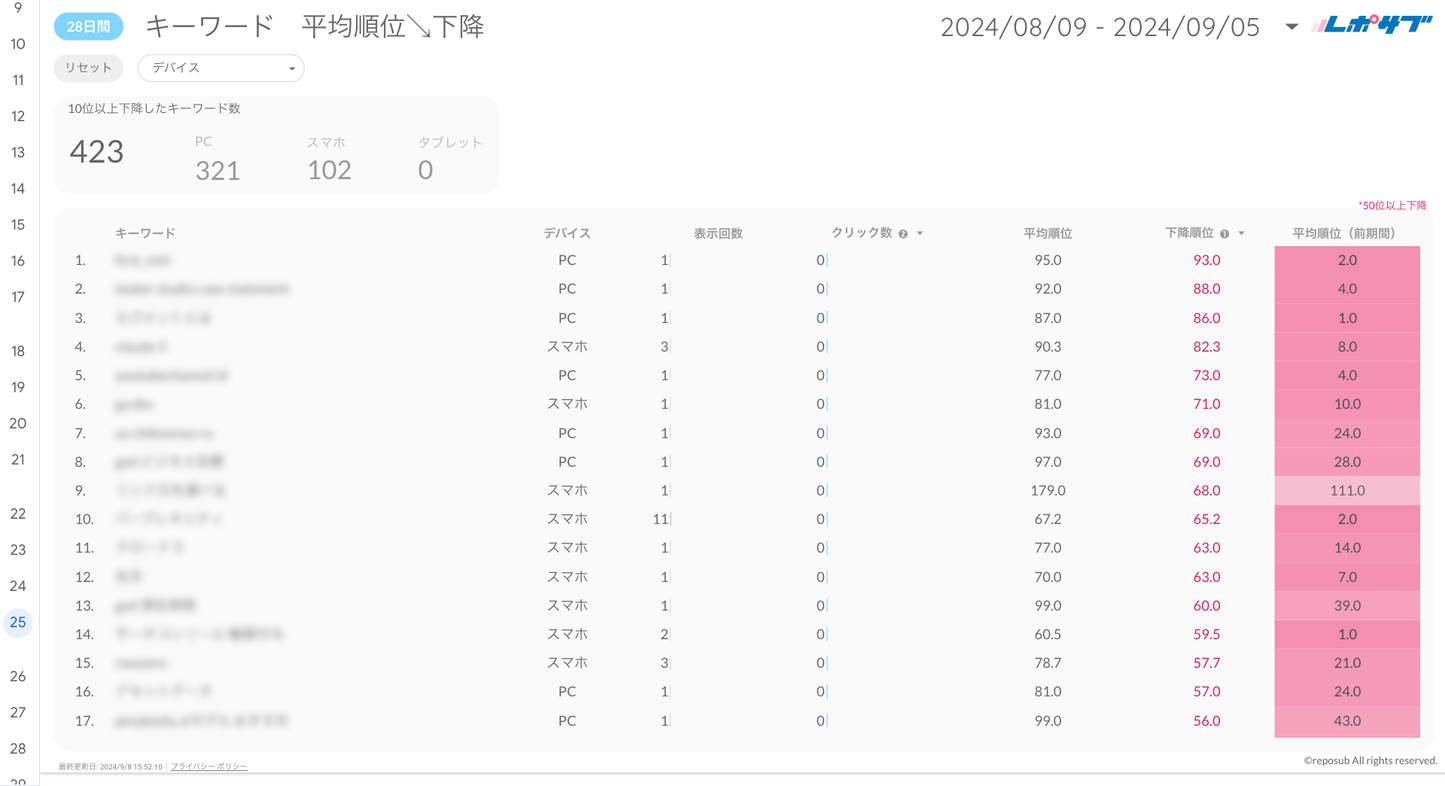Viewport: 1445px width, 786px height.
Task: Jump to page 12 in the sidebar
Action: pyautogui.click(x=18, y=116)
